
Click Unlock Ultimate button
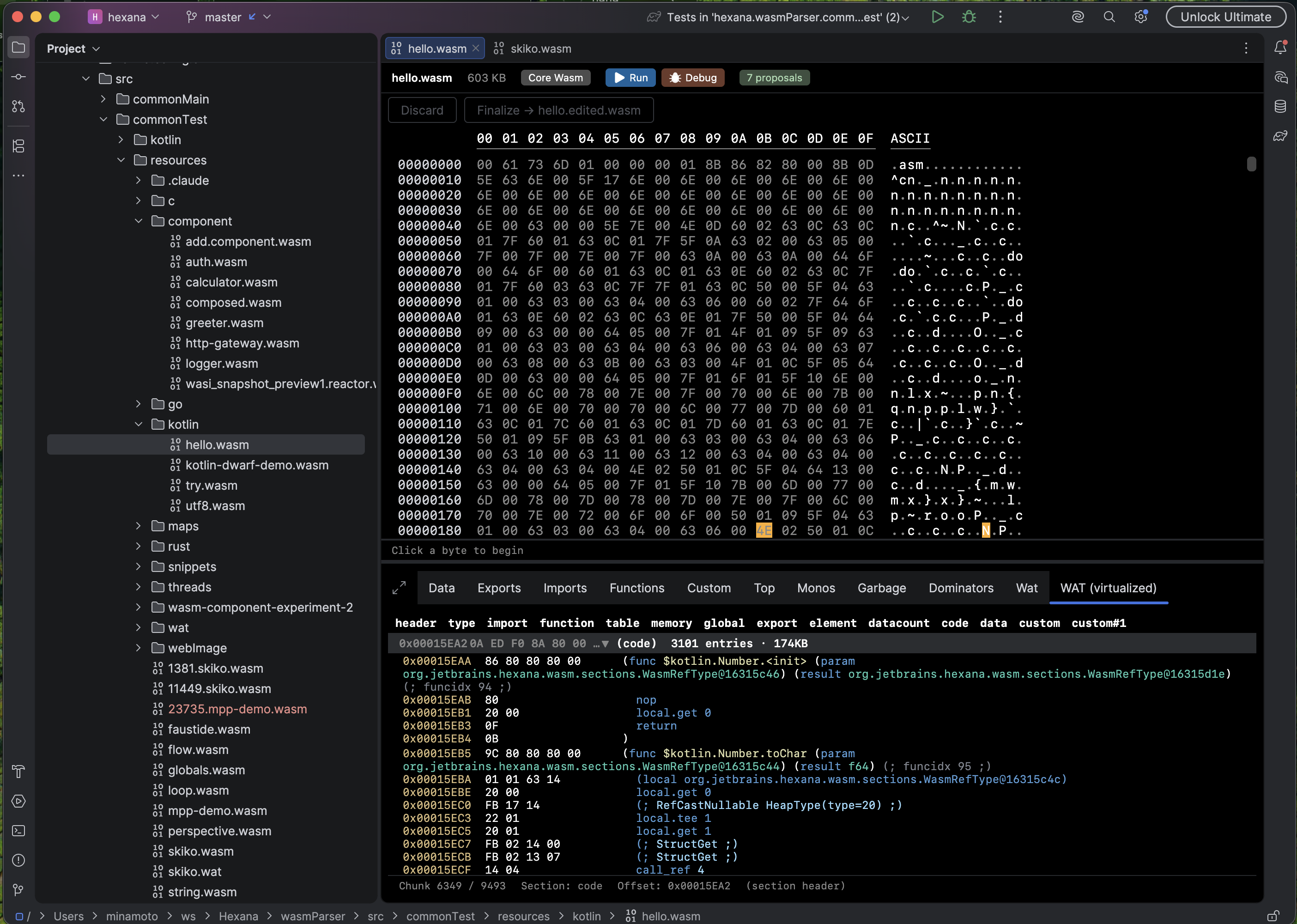[1226, 17]
